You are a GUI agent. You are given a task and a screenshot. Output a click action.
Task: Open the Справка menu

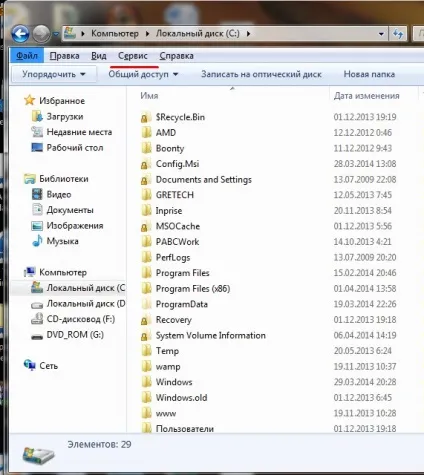click(x=176, y=56)
